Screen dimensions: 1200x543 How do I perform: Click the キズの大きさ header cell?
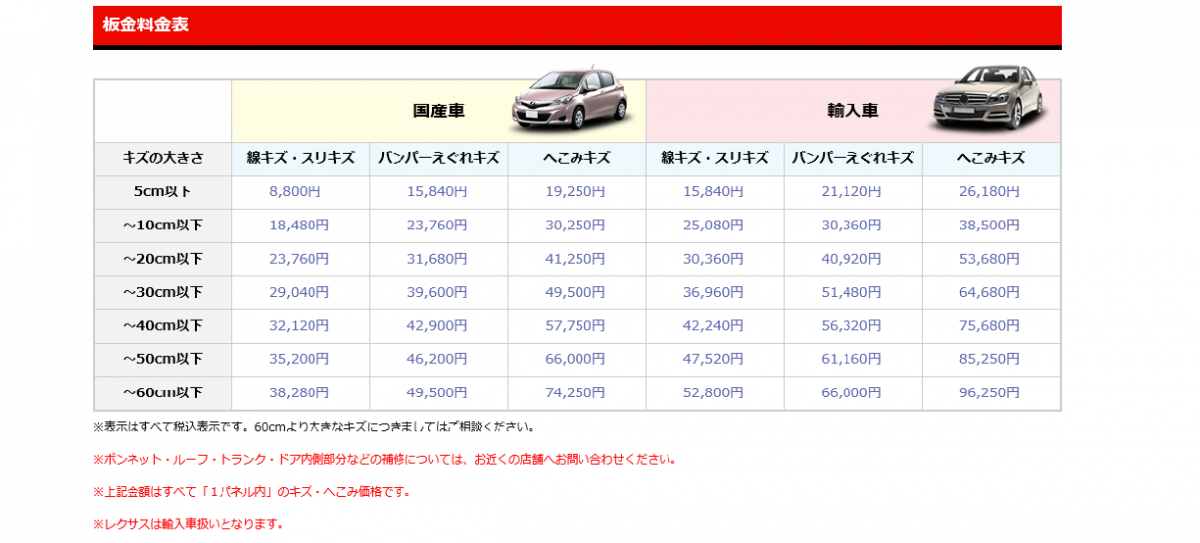coord(163,158)
